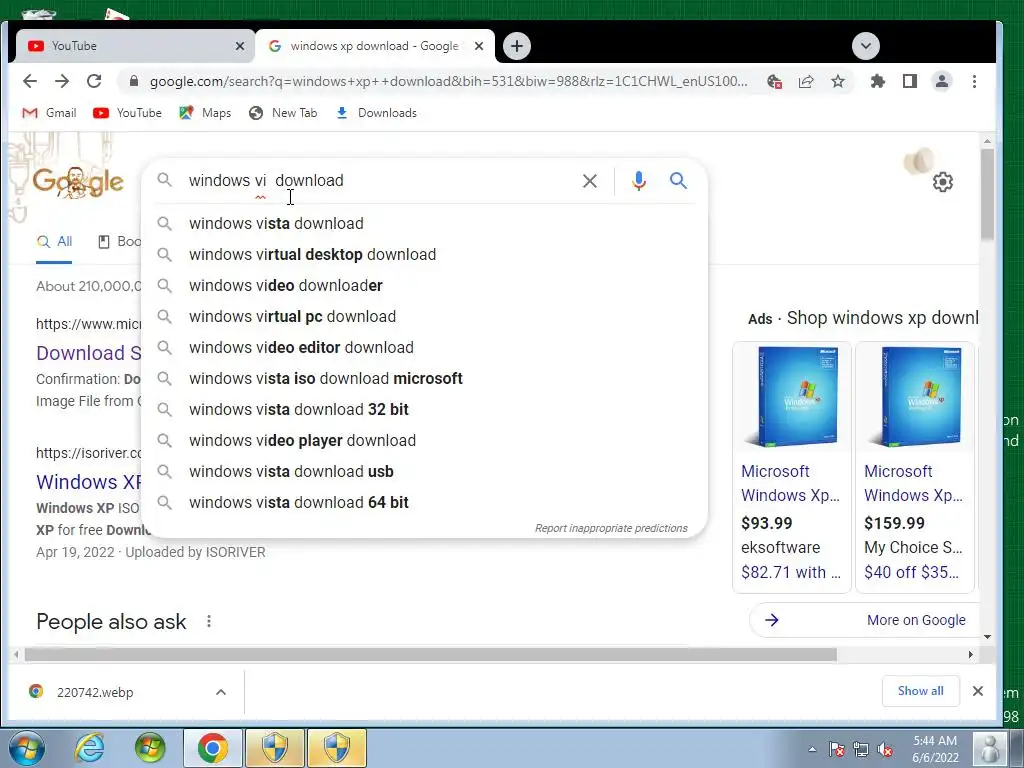Click Report inappropriate predictions

tap(611, 528)
